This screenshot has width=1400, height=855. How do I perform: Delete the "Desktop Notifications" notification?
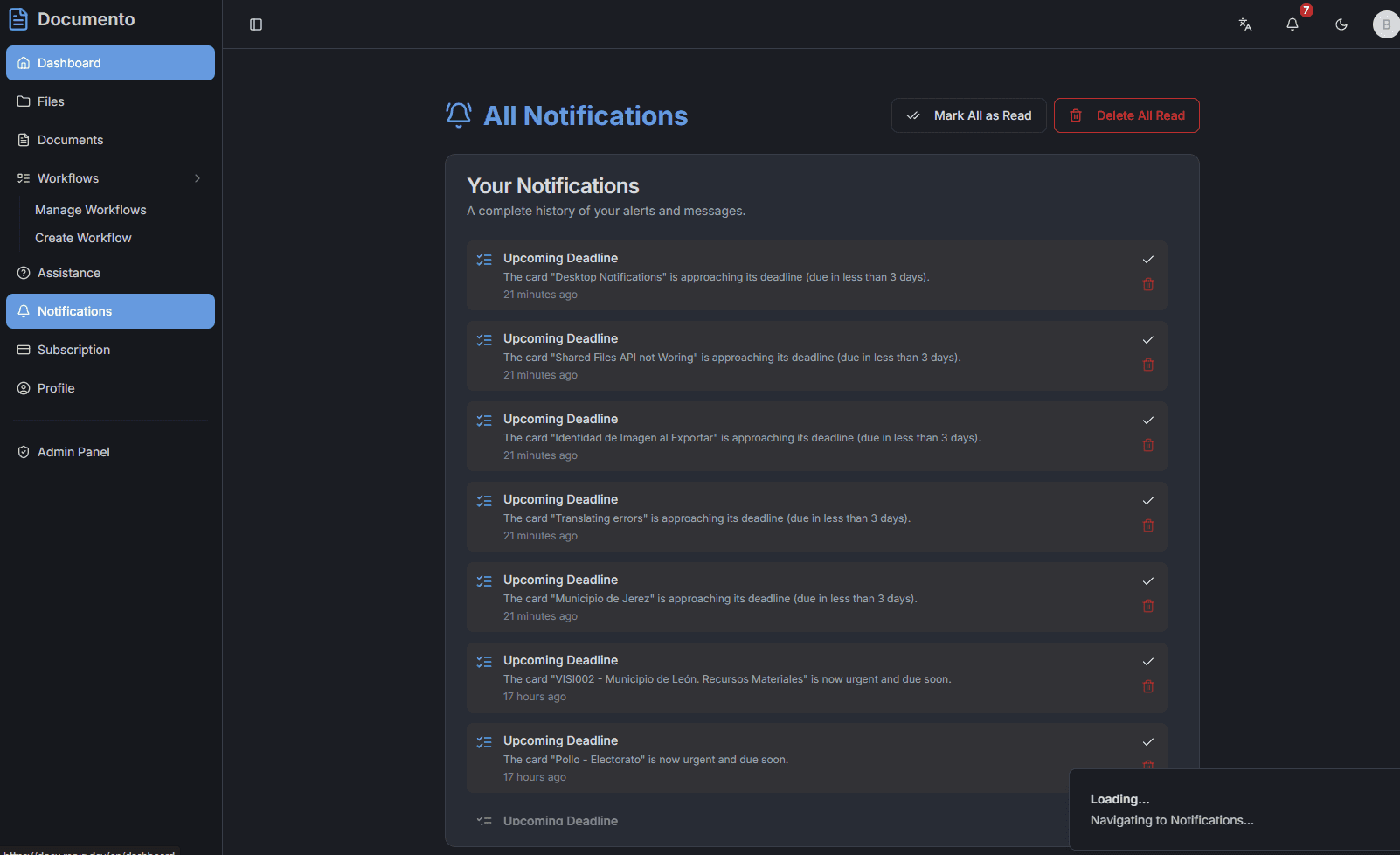coord(1148,284)
